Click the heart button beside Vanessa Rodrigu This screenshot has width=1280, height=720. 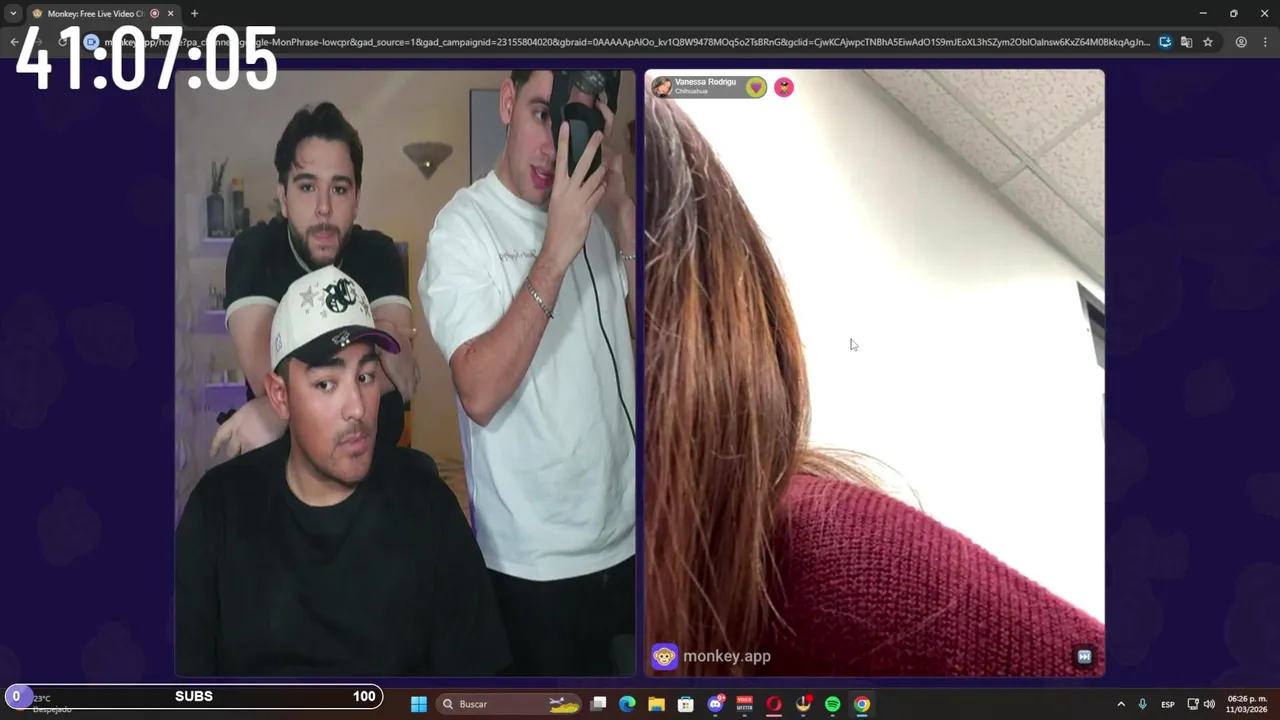[756, 88]
